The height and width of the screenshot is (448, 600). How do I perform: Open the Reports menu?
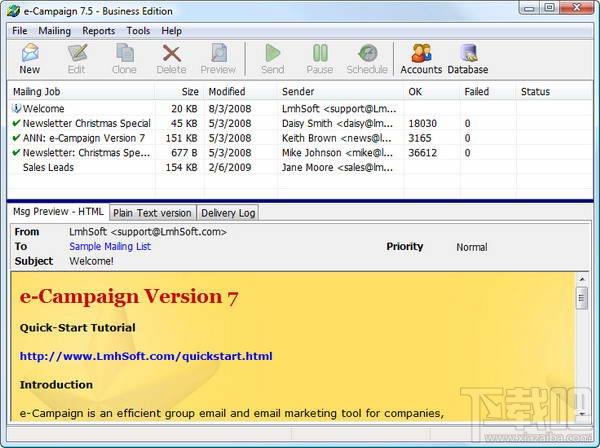99,31
